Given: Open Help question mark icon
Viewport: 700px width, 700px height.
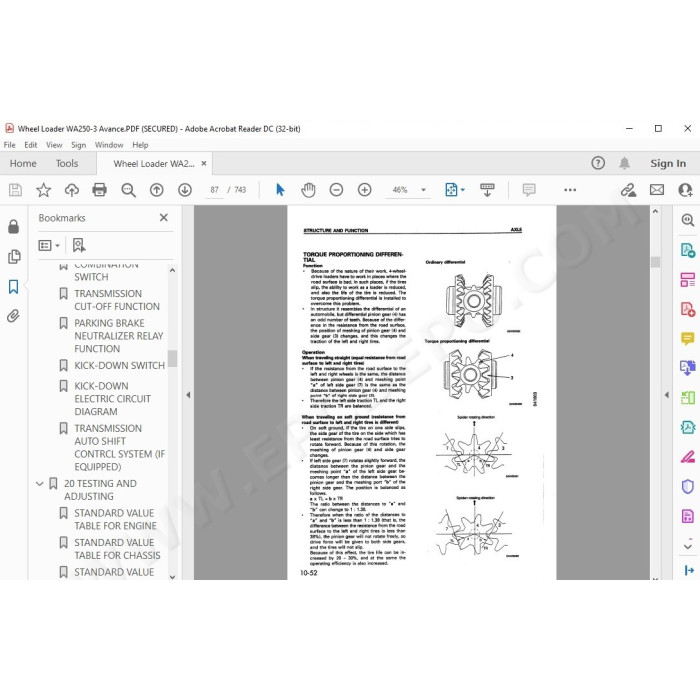Looking at the screenshot, I should click(x=598, y=163).
